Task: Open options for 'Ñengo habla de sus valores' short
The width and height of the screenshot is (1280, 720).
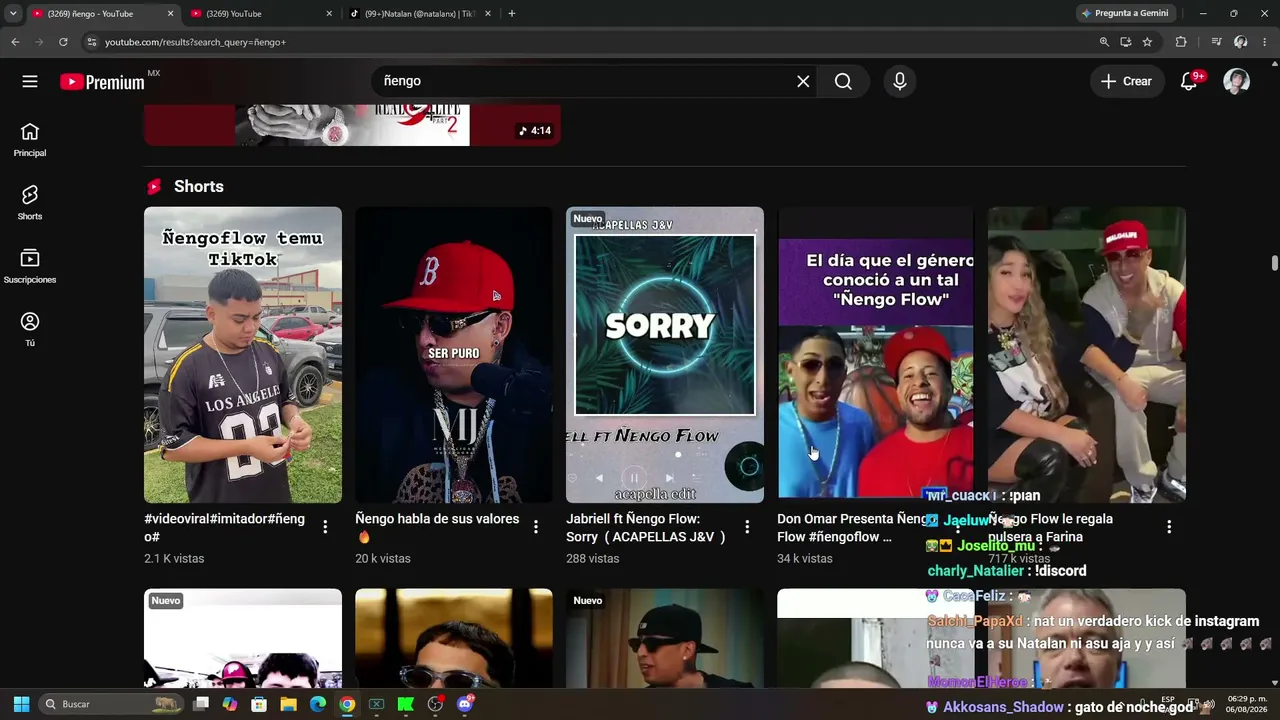Action: pyautogui.click(x=536, y=527)
